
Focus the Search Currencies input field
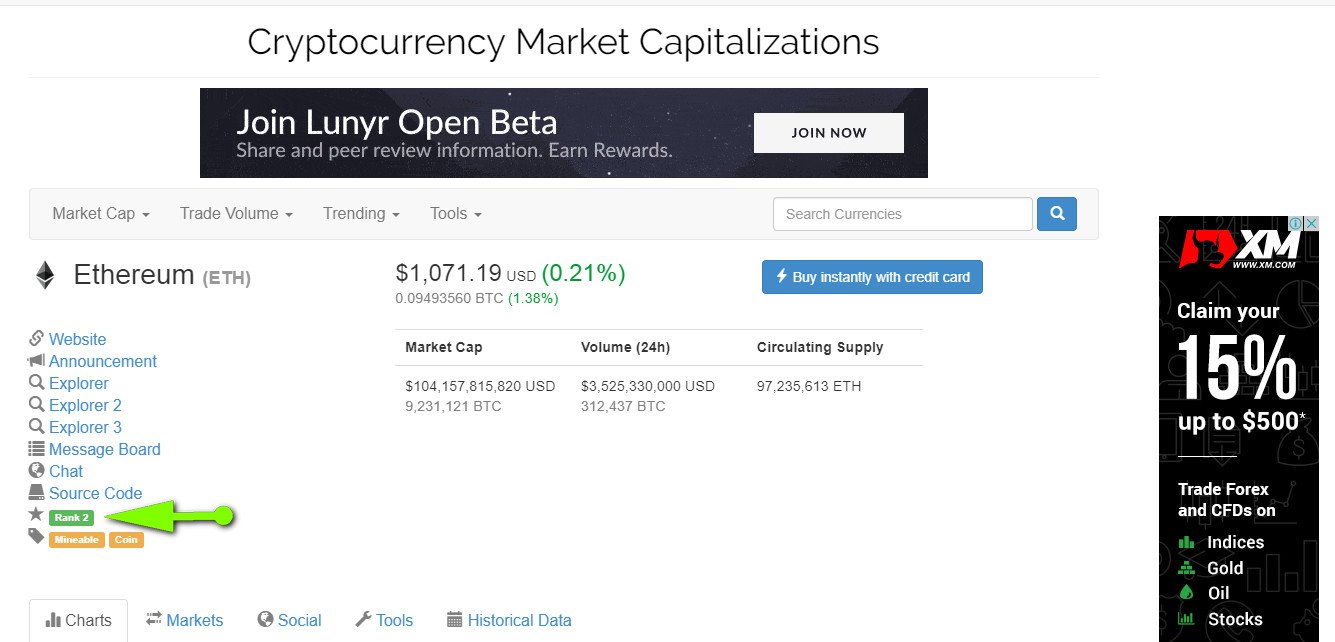(x=903, y=214)
